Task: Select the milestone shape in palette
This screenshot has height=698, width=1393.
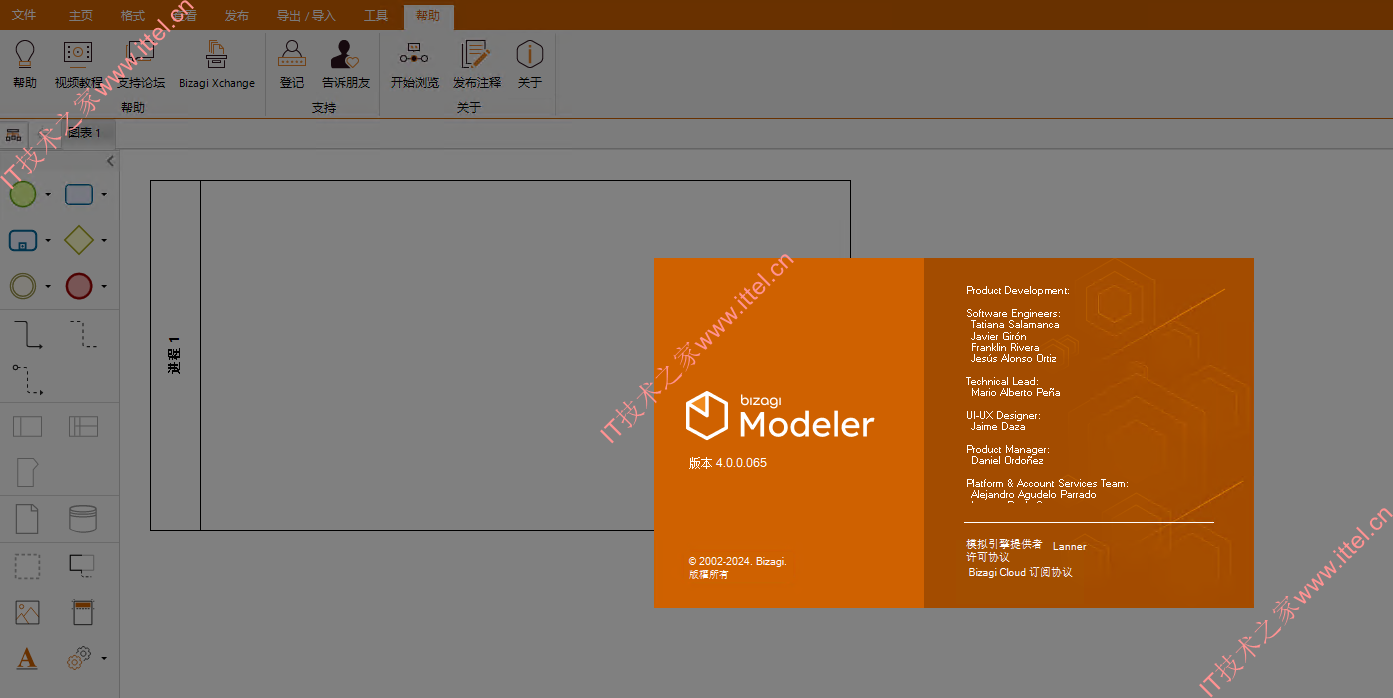Action: point(27,472)
